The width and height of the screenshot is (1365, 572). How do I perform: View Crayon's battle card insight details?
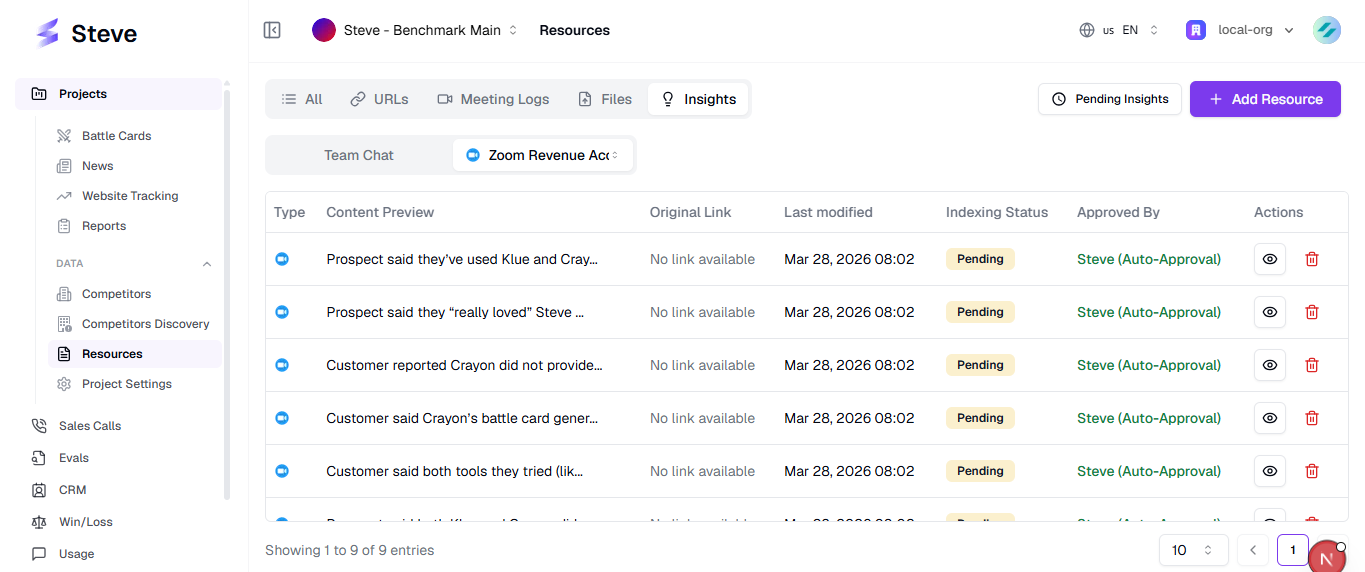[1270, 418]
